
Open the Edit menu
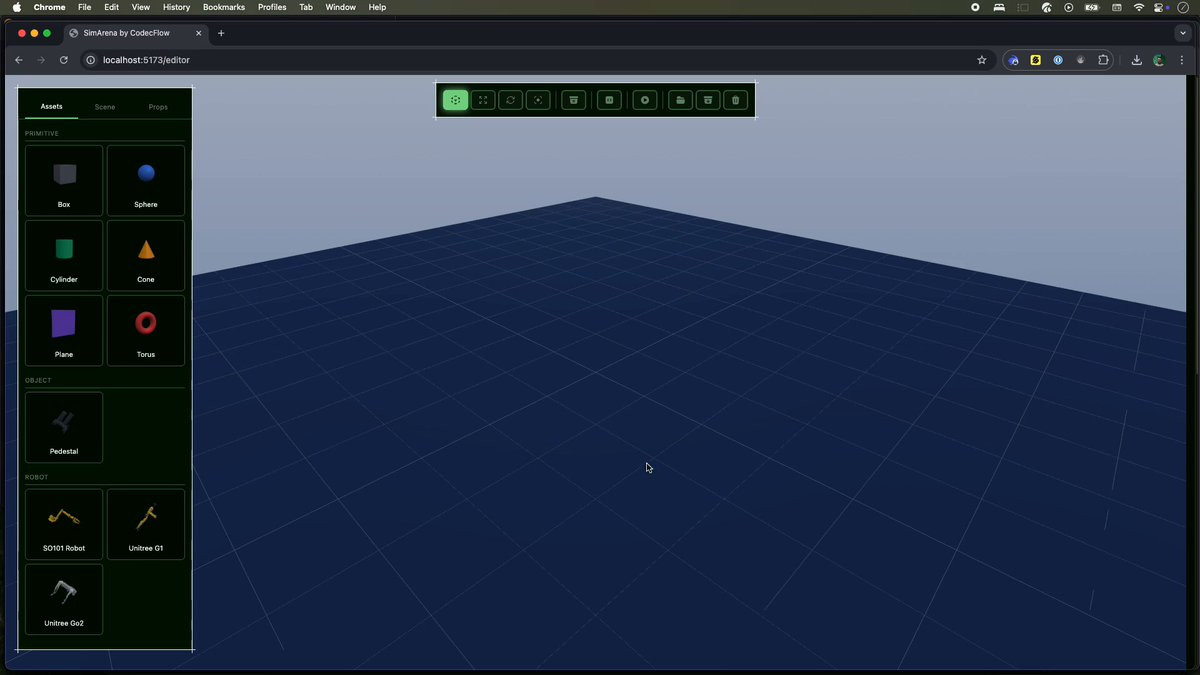[112, 7]
